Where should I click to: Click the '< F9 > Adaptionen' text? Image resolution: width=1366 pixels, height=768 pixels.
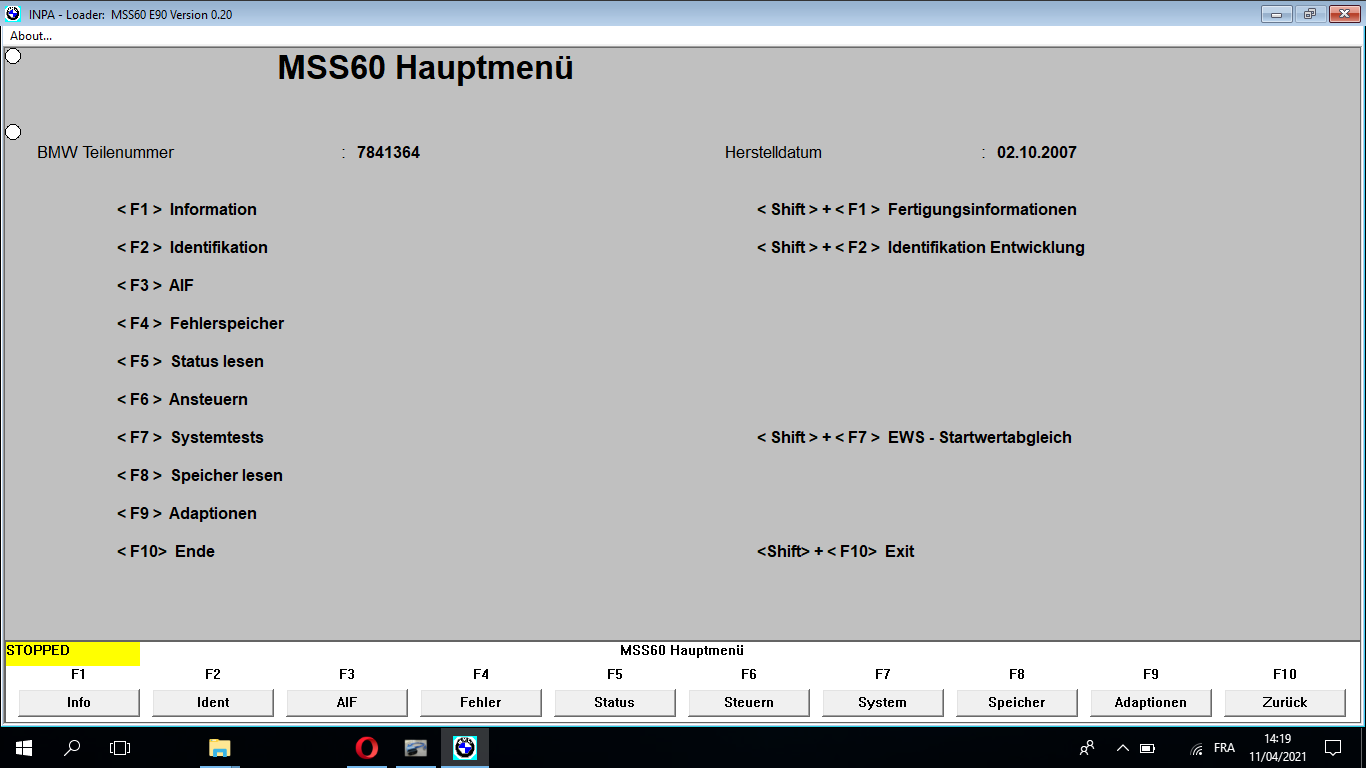click(x=187, y=513)
